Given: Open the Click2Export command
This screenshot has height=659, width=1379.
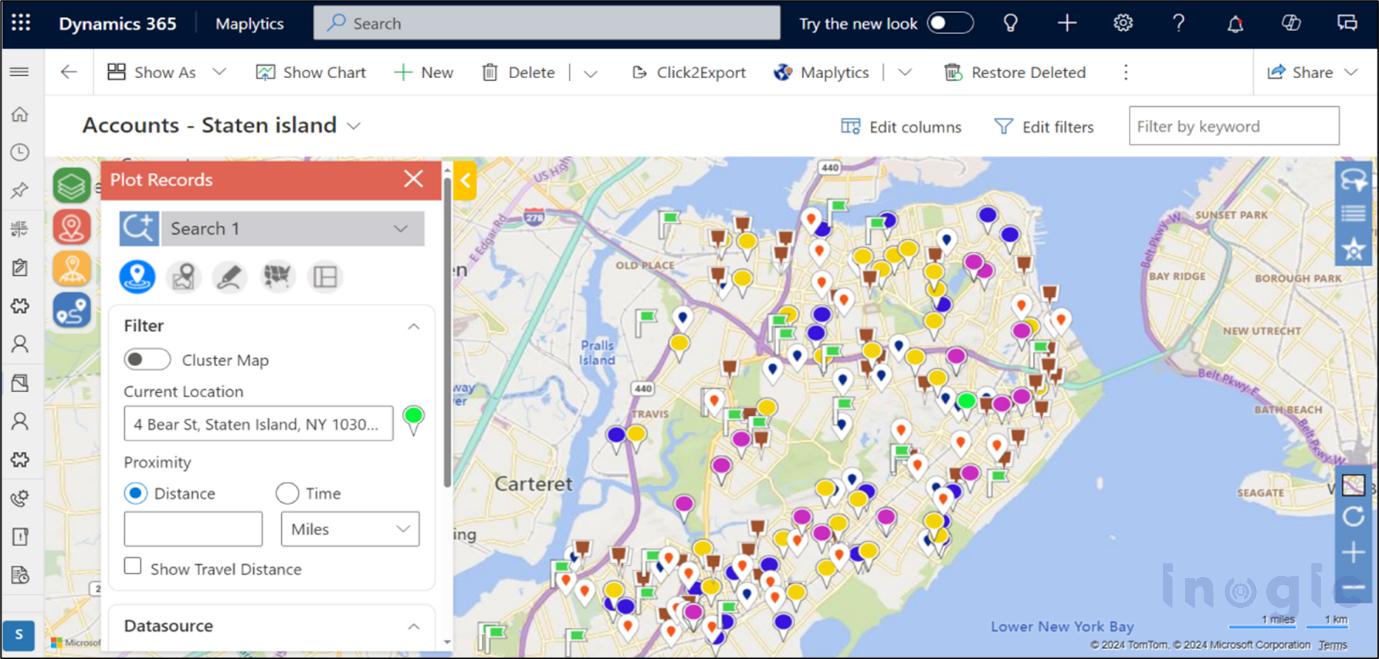Looking at the screenshot, I should click(689, 72).
